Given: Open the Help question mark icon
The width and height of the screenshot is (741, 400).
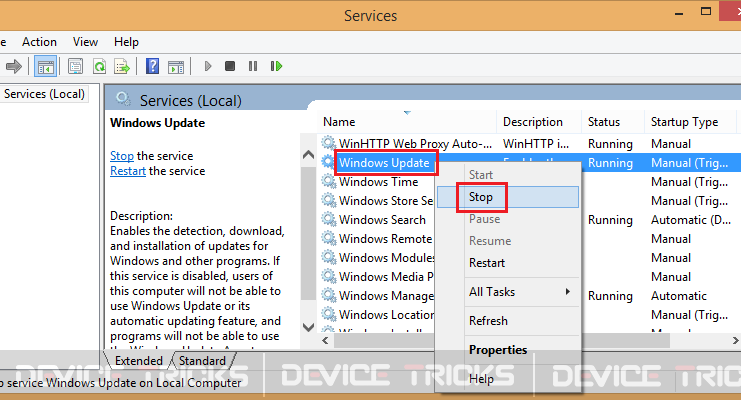Looking at the screenshot, I should pyautogui.click(x=152, y=66).
